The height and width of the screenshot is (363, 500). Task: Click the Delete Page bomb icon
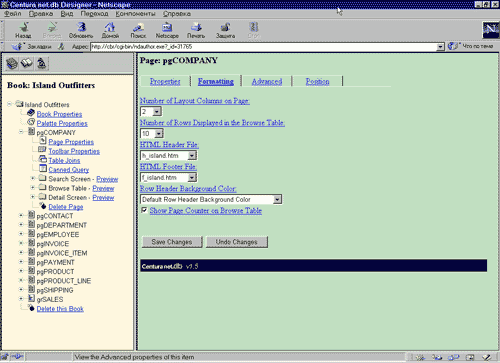point(43,205)
